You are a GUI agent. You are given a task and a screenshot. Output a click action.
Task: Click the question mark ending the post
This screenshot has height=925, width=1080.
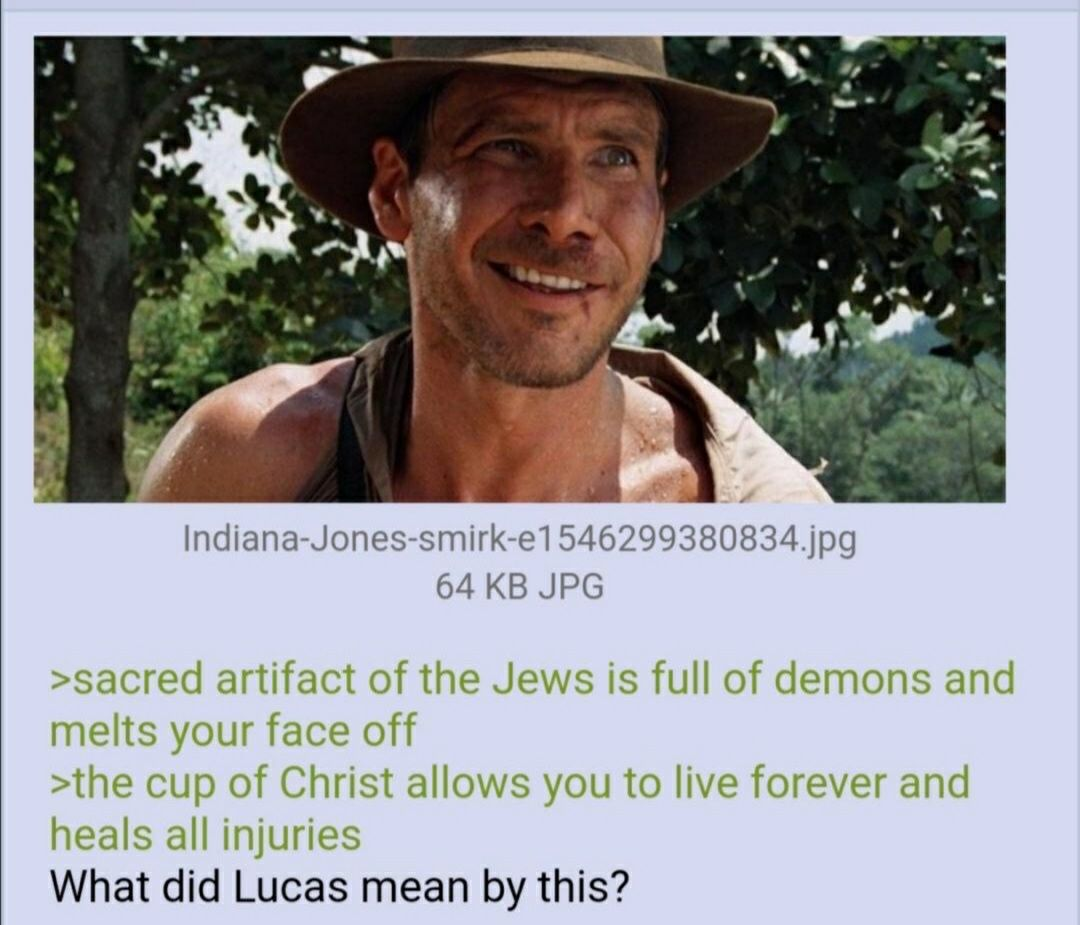point(620,887)
